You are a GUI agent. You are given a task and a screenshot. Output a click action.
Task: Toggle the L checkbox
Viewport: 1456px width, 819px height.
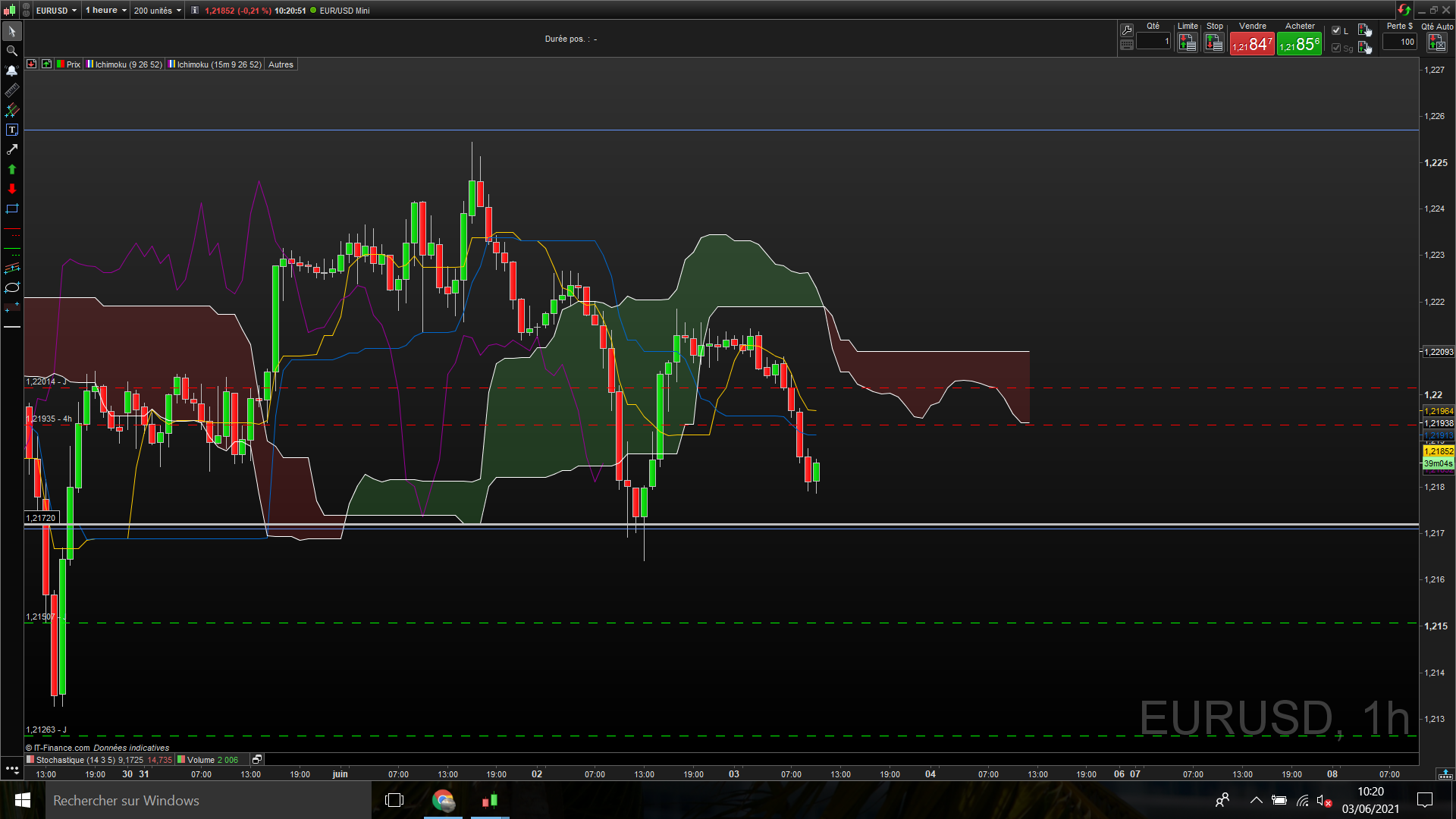[1336, 30]
